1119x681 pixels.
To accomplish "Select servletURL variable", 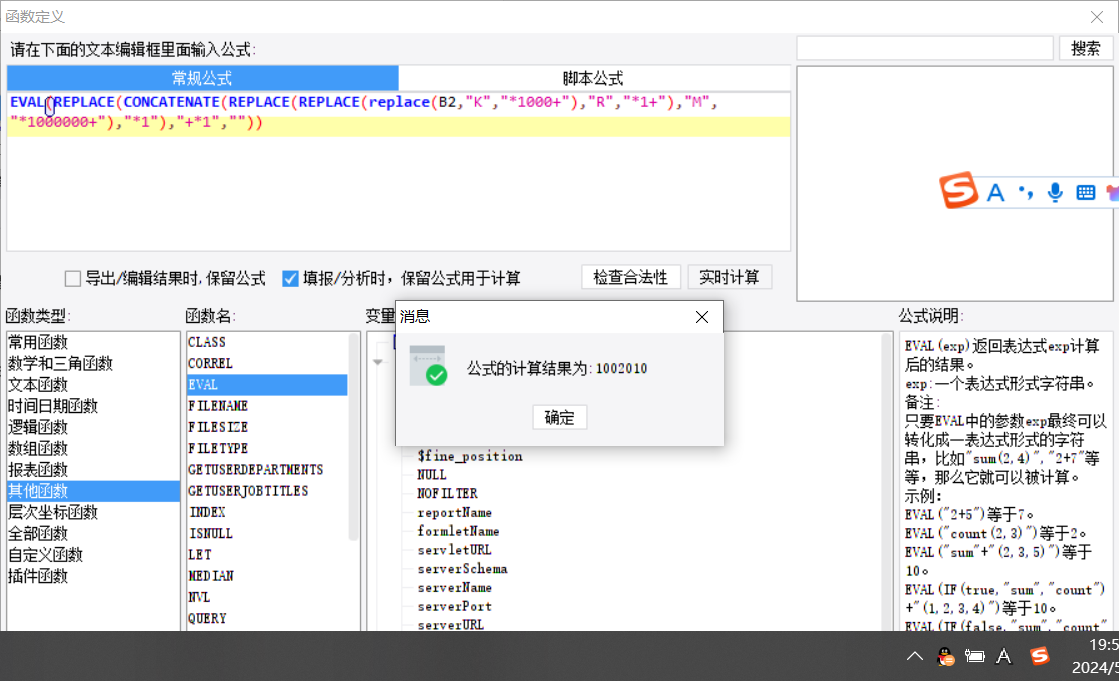I will (x=455, y=550).
